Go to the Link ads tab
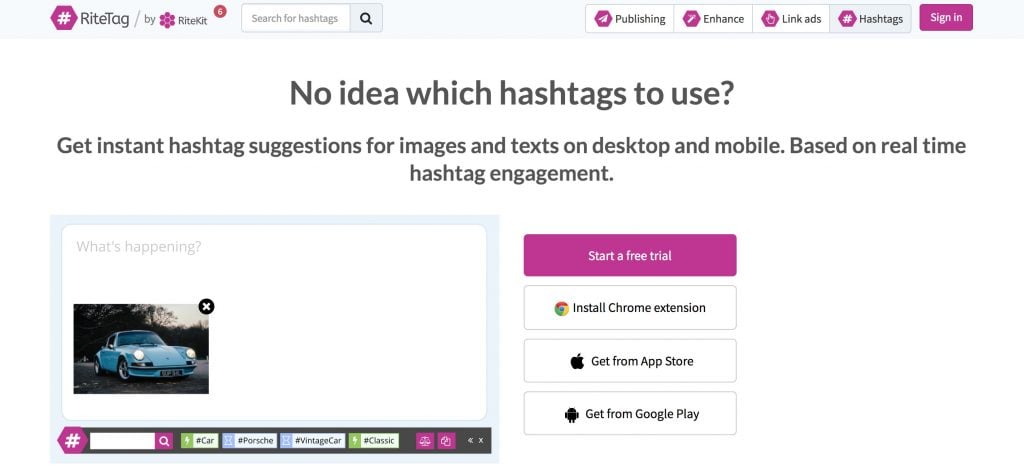The image size is (1024, 470). [x=791, y=19]
